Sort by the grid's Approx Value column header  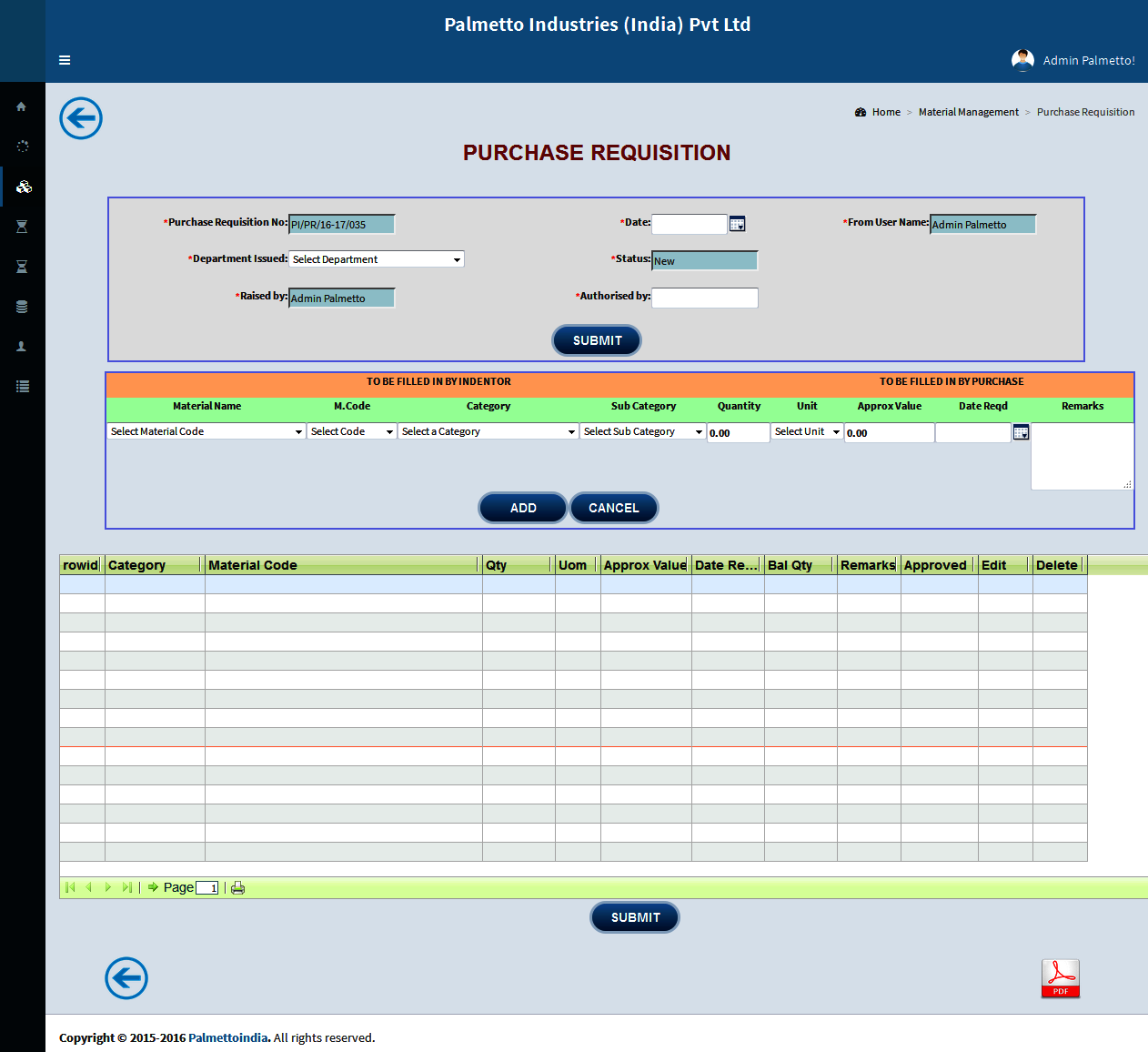point(646,565)
